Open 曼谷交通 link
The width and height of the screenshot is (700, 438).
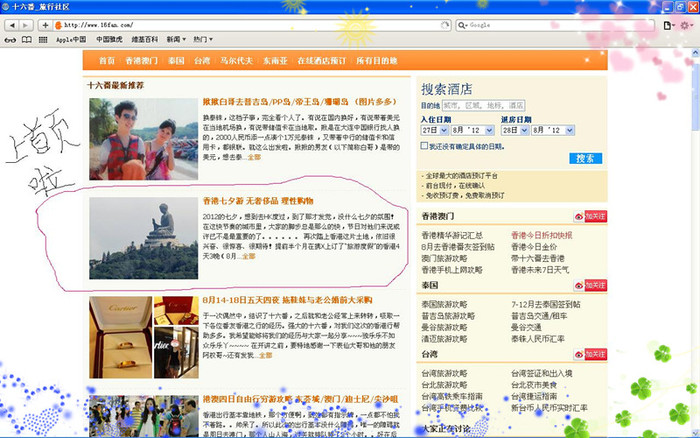[x=526, y=328]
